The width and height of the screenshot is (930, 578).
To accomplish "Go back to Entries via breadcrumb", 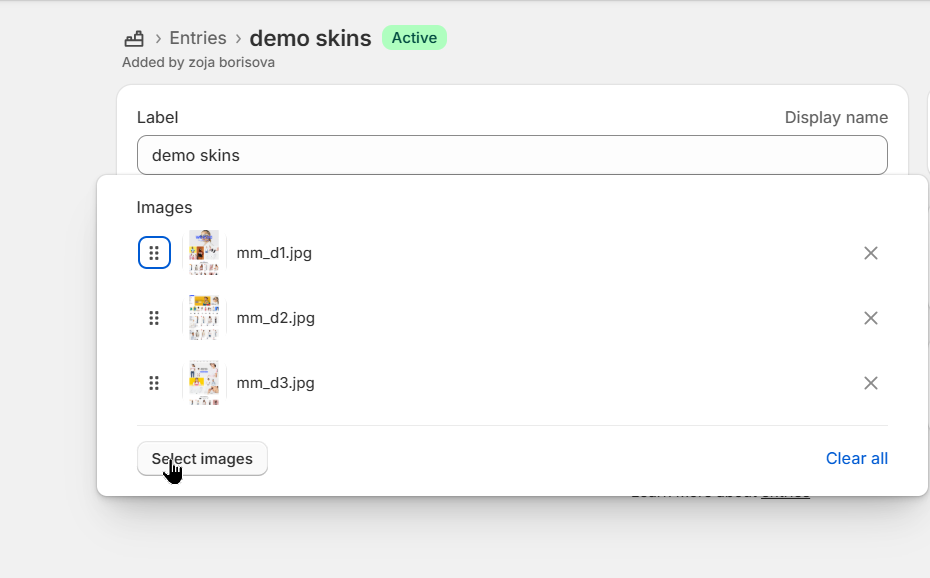I will [198, 38].
